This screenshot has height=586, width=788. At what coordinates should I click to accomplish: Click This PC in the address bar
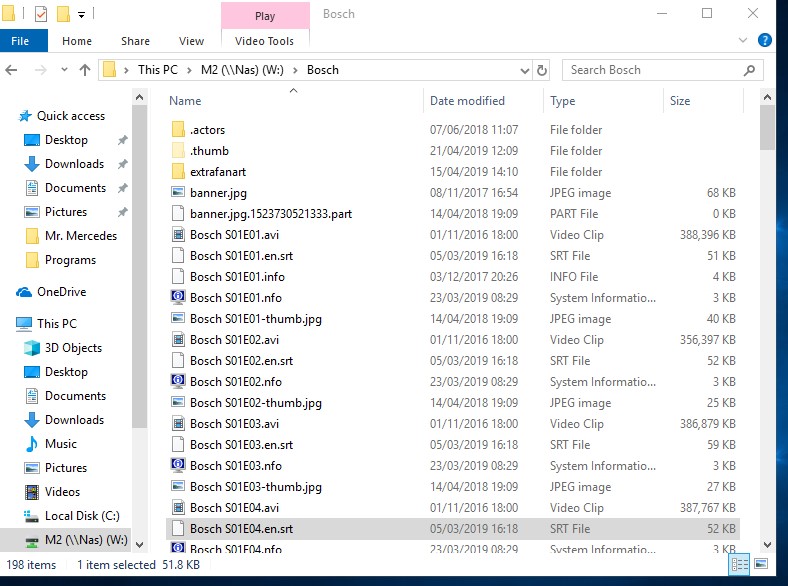[158, 70]
